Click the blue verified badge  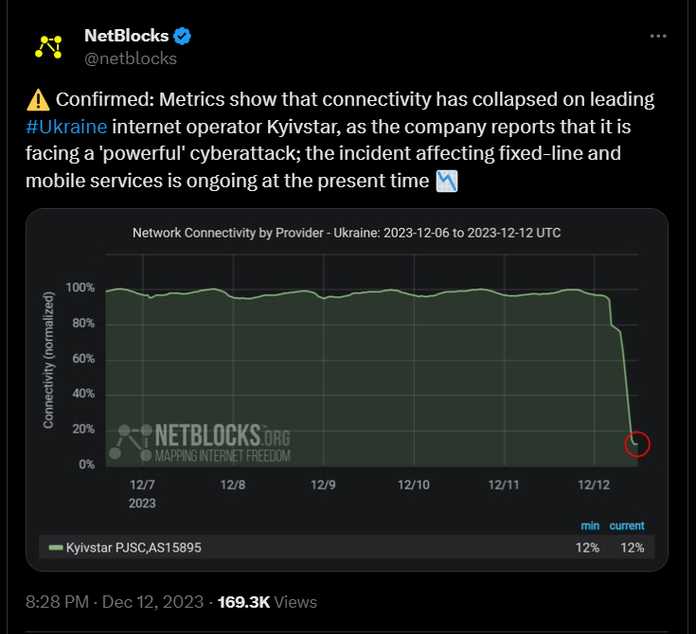point(182,36)
